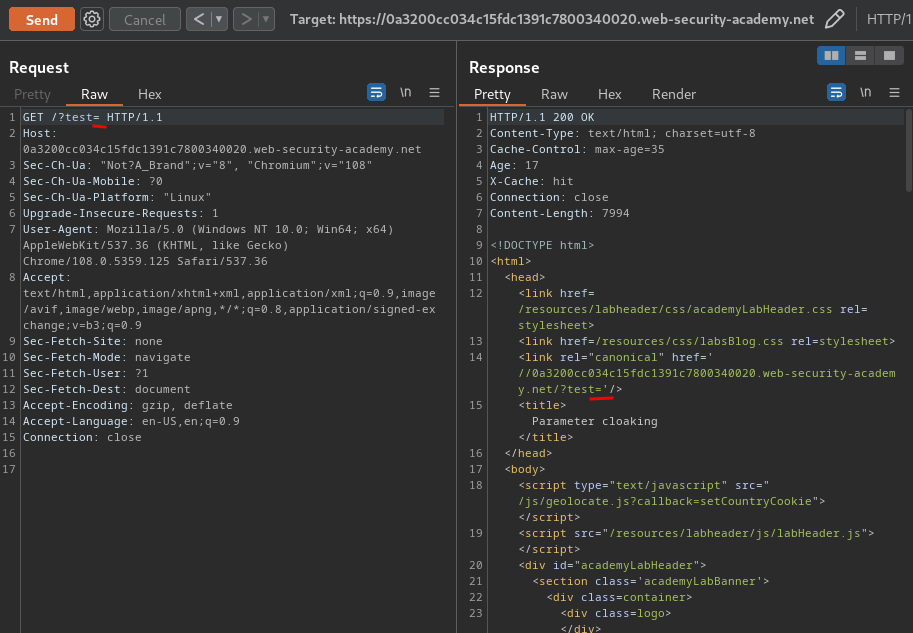Toggle non-printable characters in Request pane
Screen dimensions: 913x633
coord(405,92)
